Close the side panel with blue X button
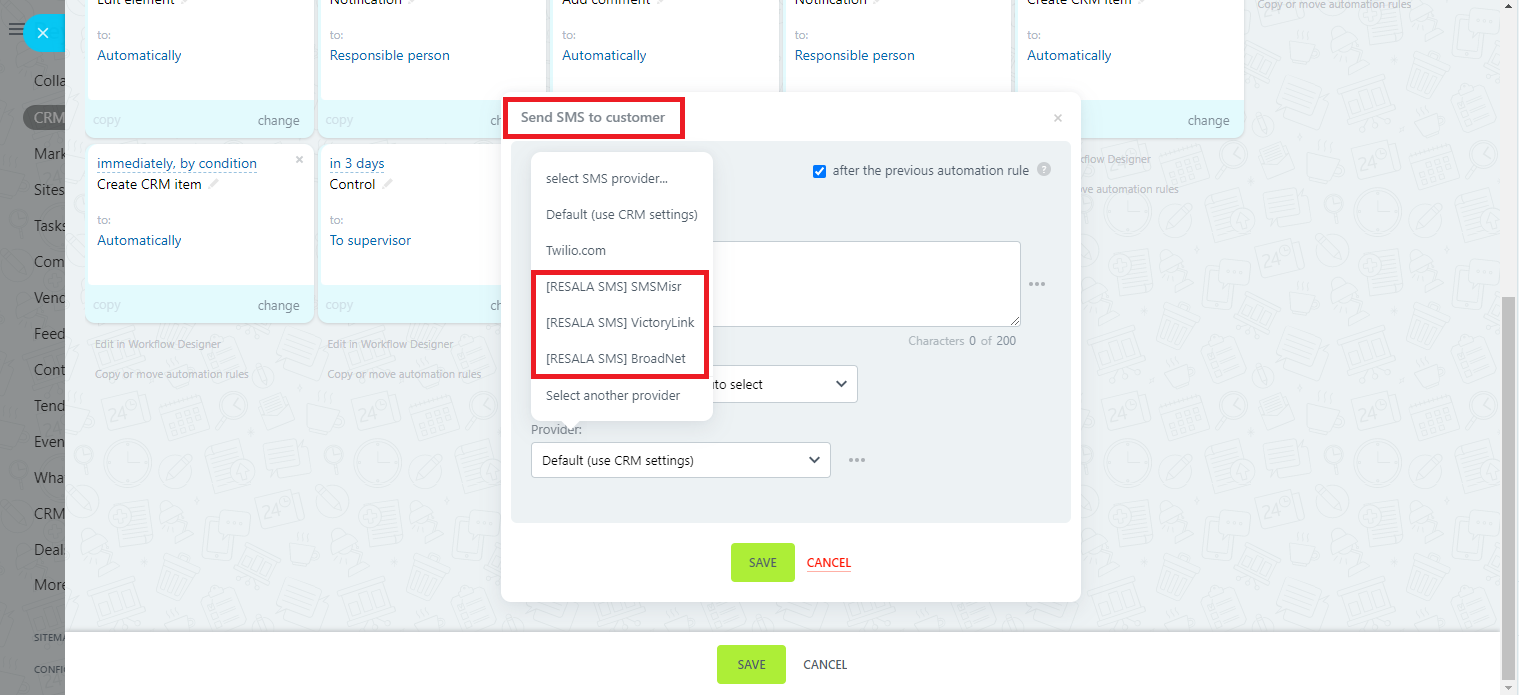1519x695 pixels. click(42, 33)
